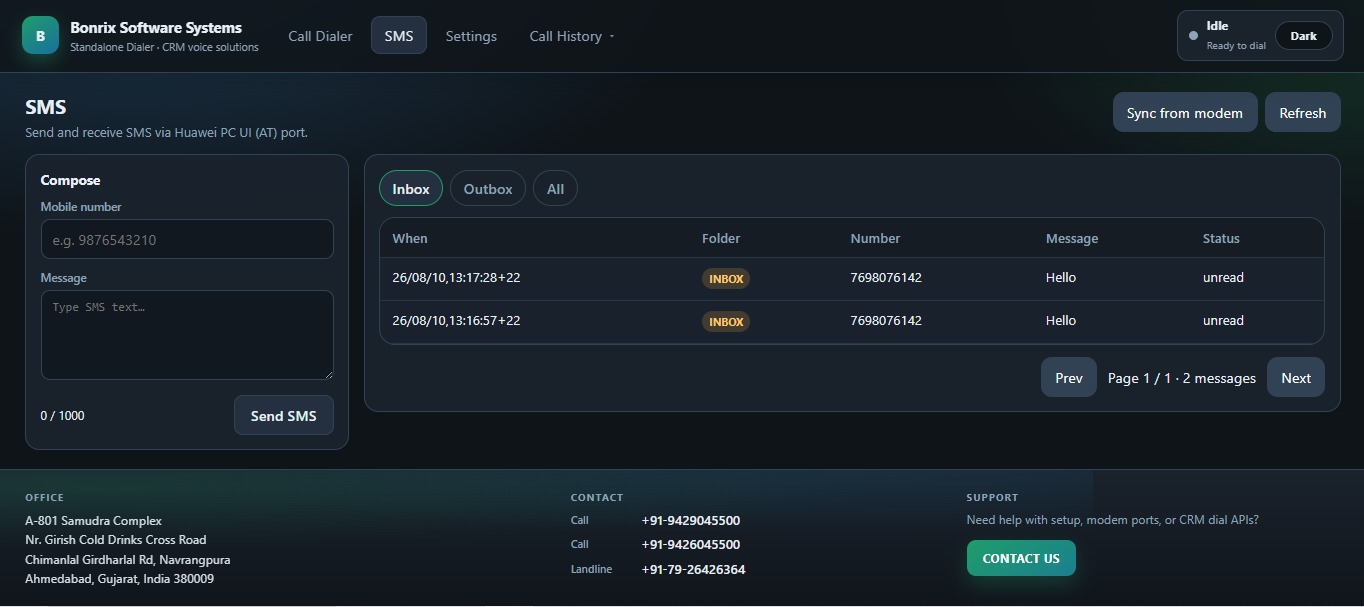Click Sync from modem button
The width and height of the screenshot is (1364, 607).
[x=1185, y=113]
